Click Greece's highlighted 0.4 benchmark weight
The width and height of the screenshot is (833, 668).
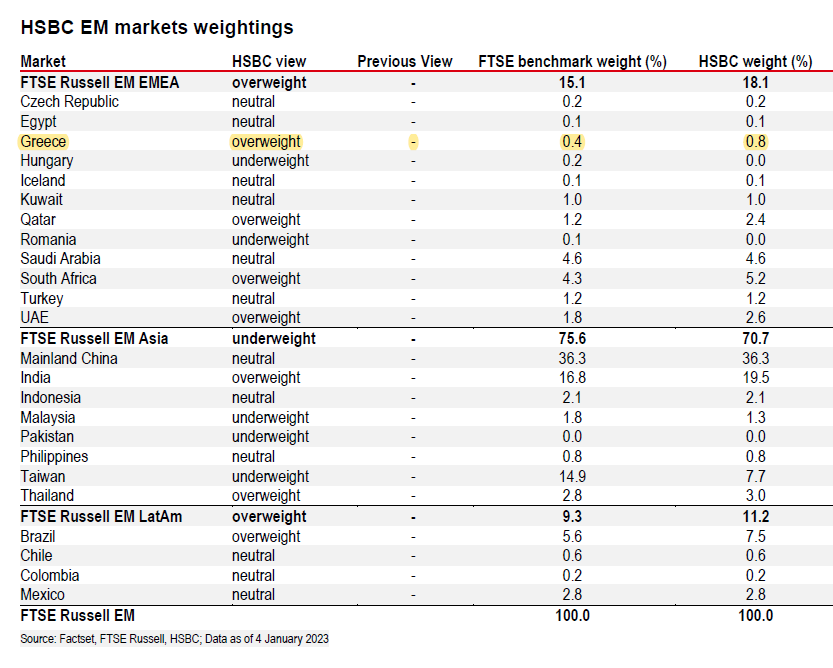[x=572, y=141]
